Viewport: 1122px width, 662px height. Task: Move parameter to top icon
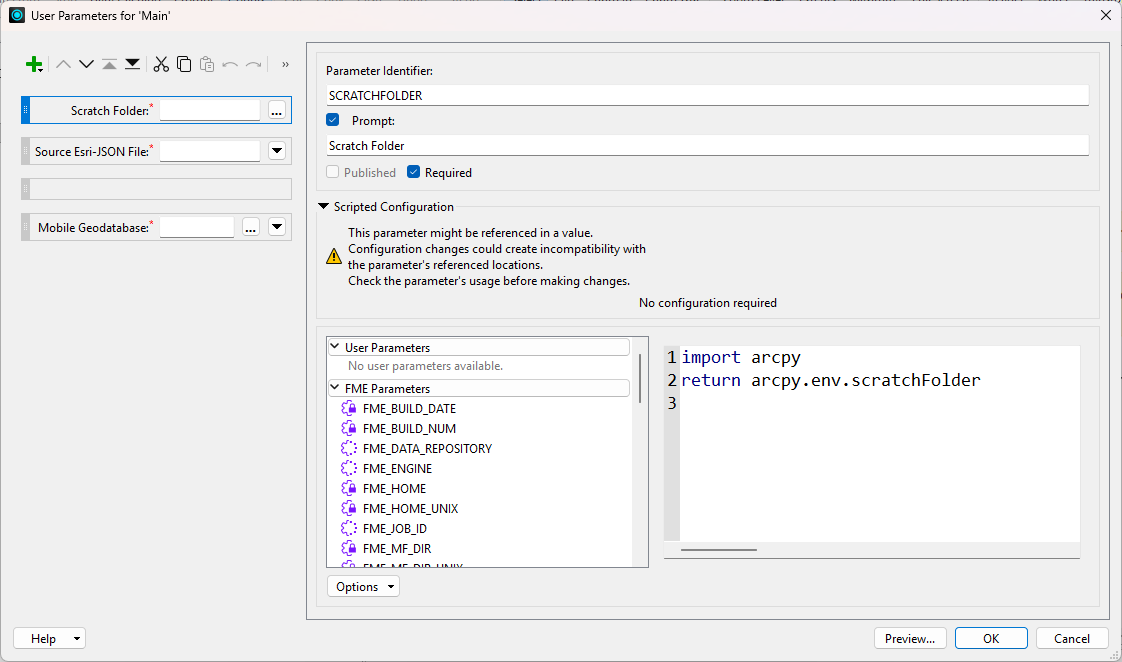tap(109, 64)
